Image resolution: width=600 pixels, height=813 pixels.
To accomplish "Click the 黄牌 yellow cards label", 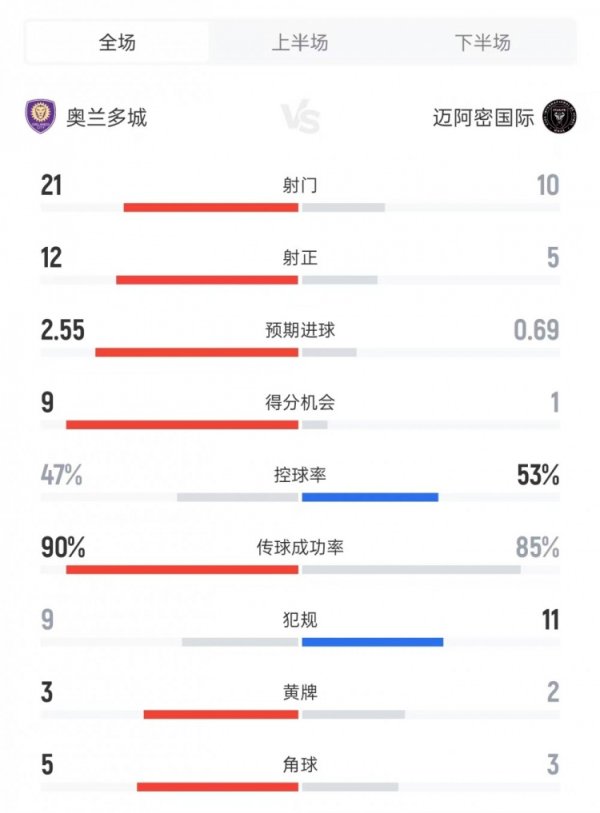I will coord(300,693).
